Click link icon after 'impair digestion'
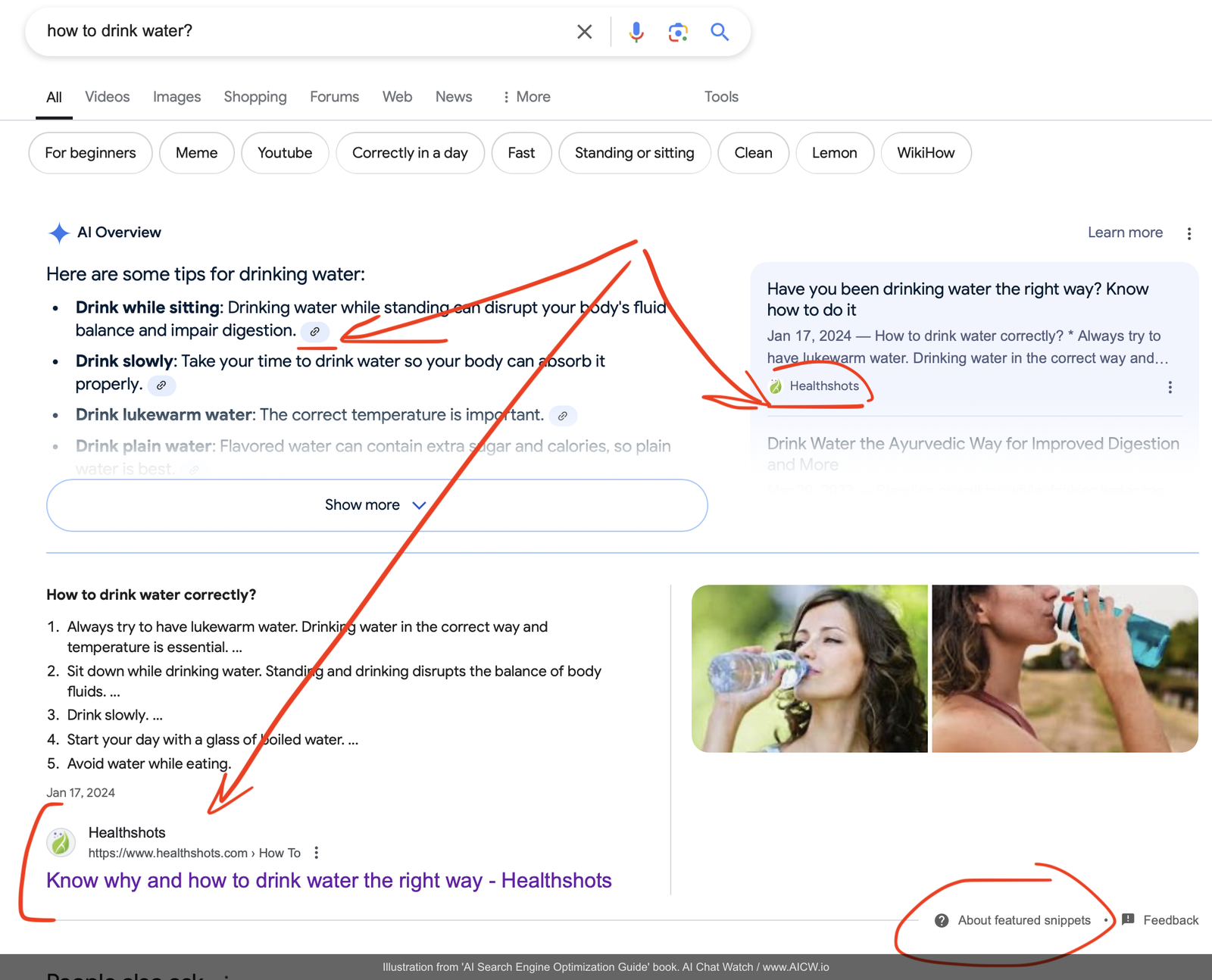 tap(314, 332)
